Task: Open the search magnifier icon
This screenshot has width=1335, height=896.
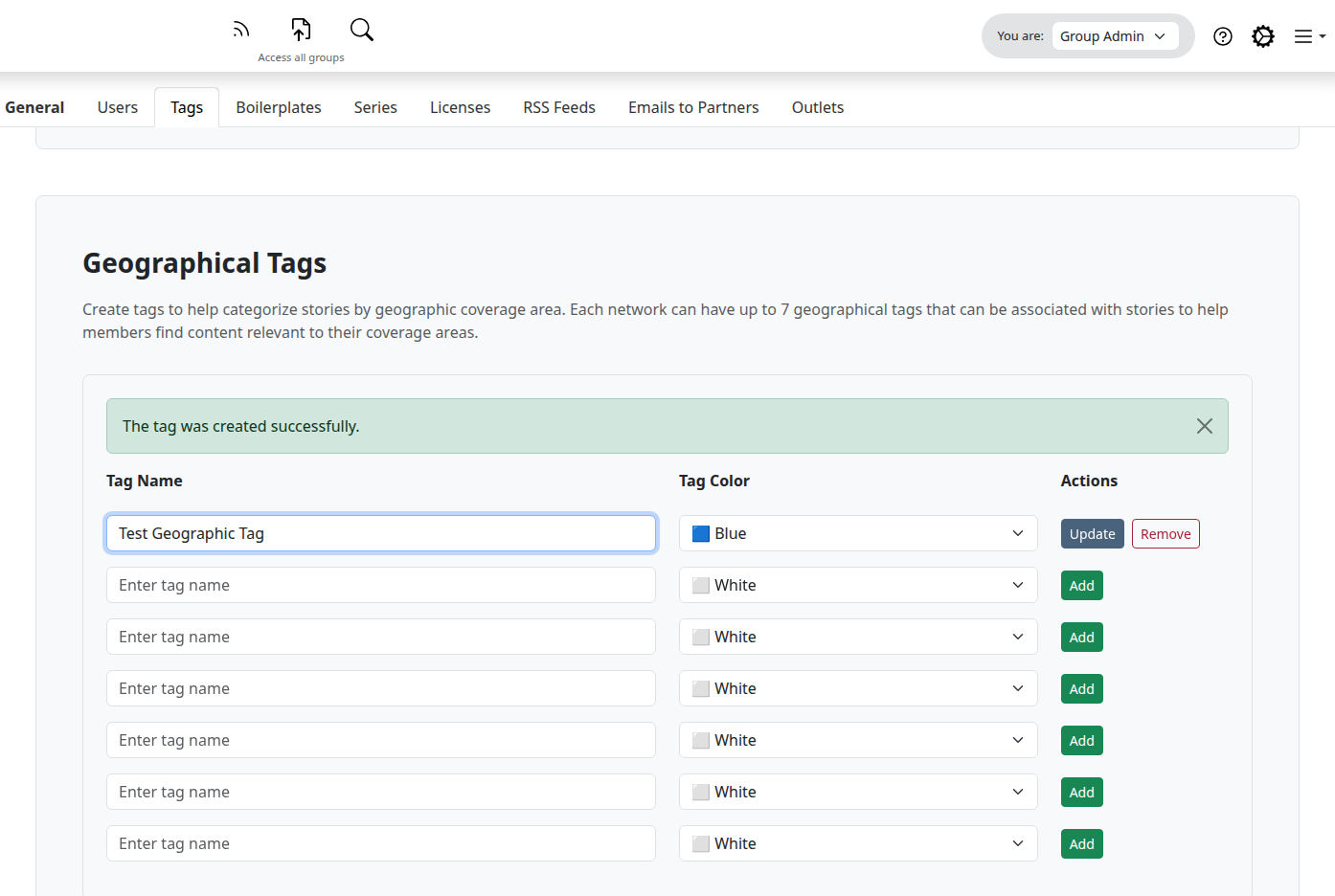Action: 362,30
